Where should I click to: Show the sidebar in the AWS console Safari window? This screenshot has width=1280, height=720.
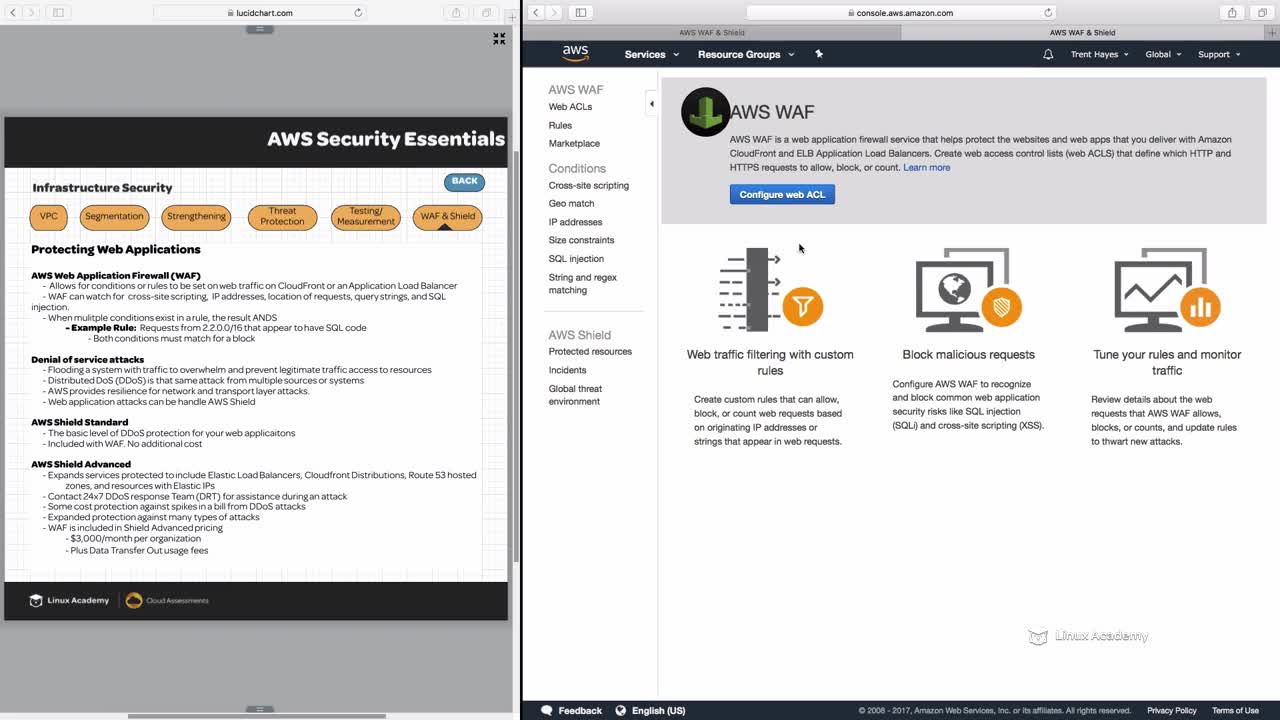click(x=581, y=12)
